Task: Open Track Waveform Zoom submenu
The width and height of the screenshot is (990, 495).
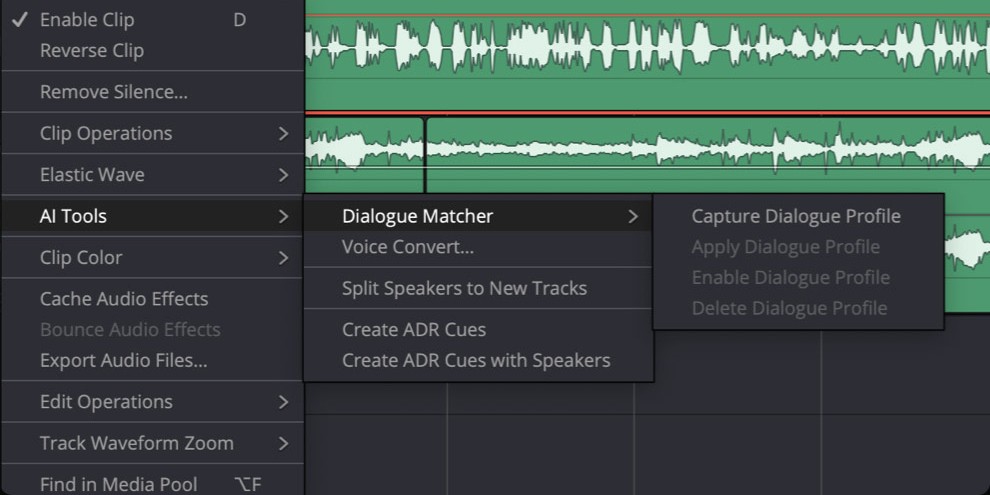Action: pos(136,443)
